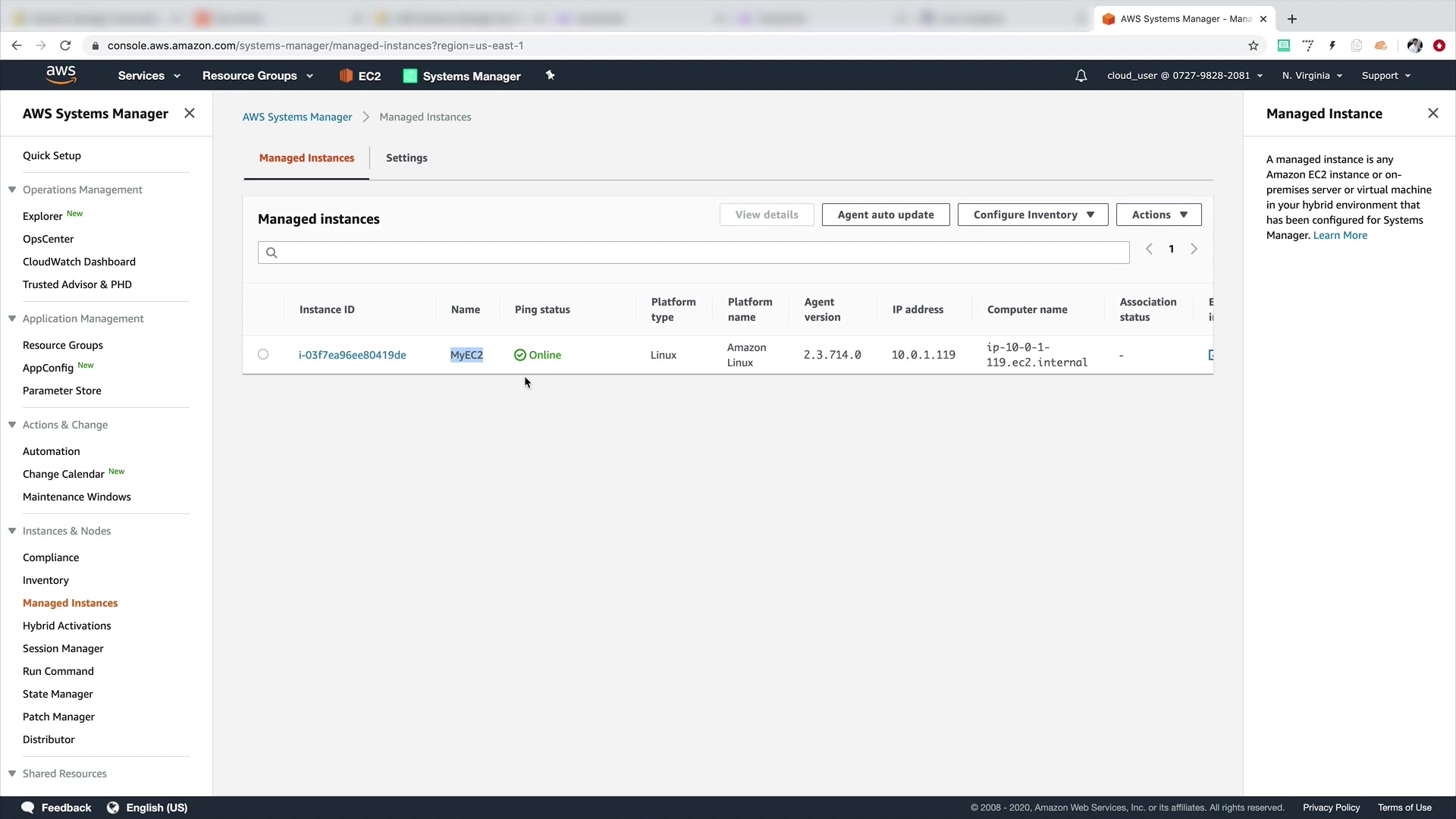Screen dimensions: 1456x819
Task: Switch to the Settings tab
Action: click(x=406, y=158)
